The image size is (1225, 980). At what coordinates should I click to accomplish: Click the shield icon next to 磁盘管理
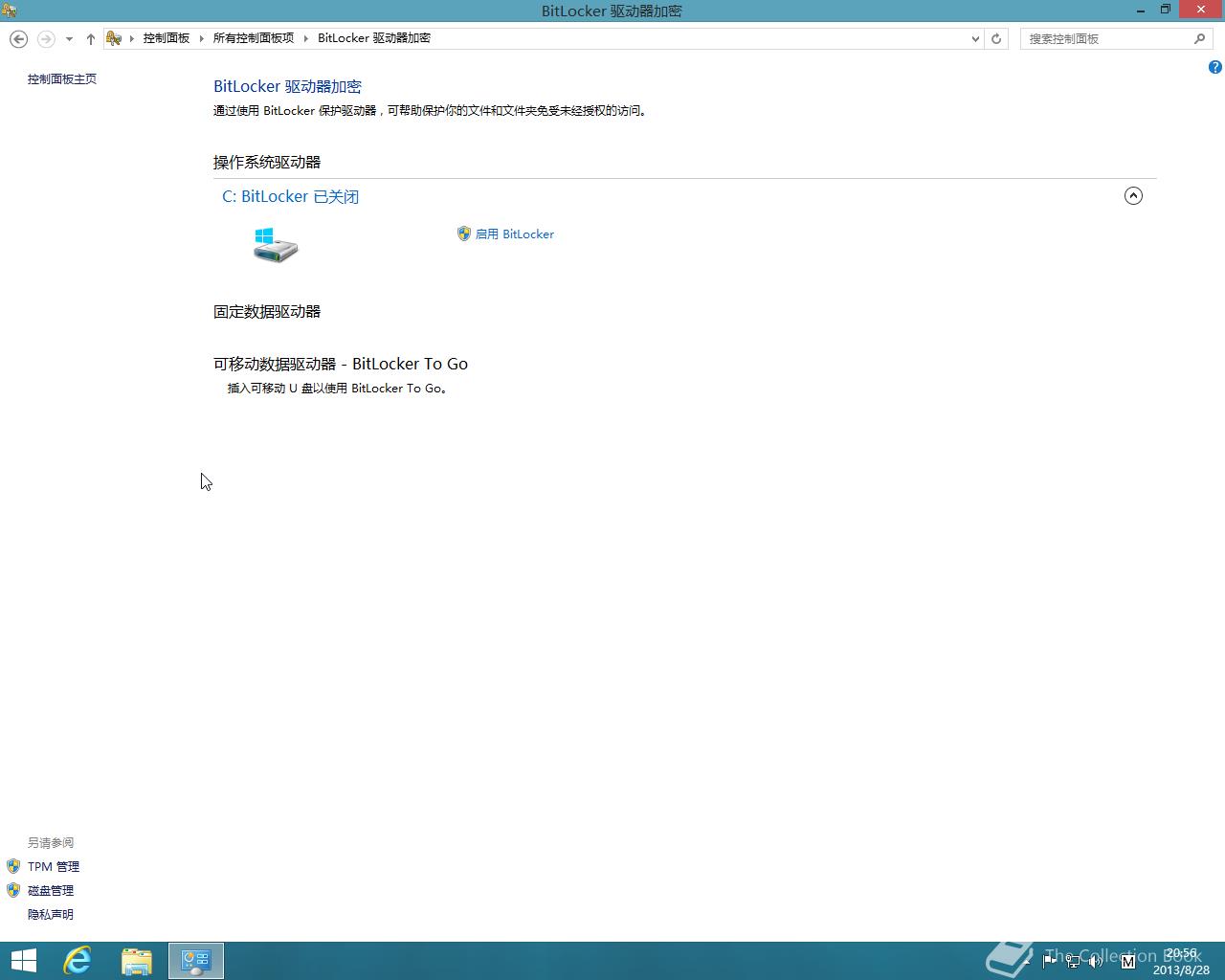coord(13,890)
